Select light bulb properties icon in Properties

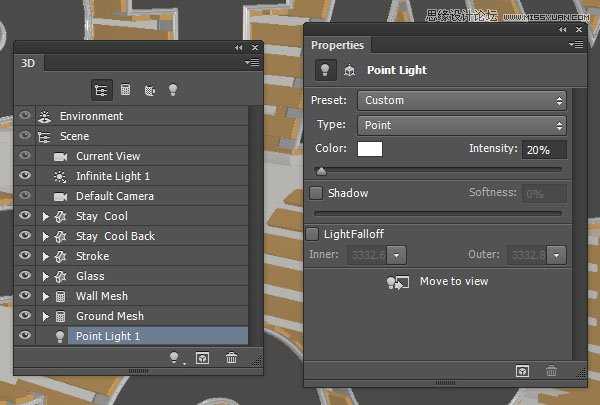[325, 70]
